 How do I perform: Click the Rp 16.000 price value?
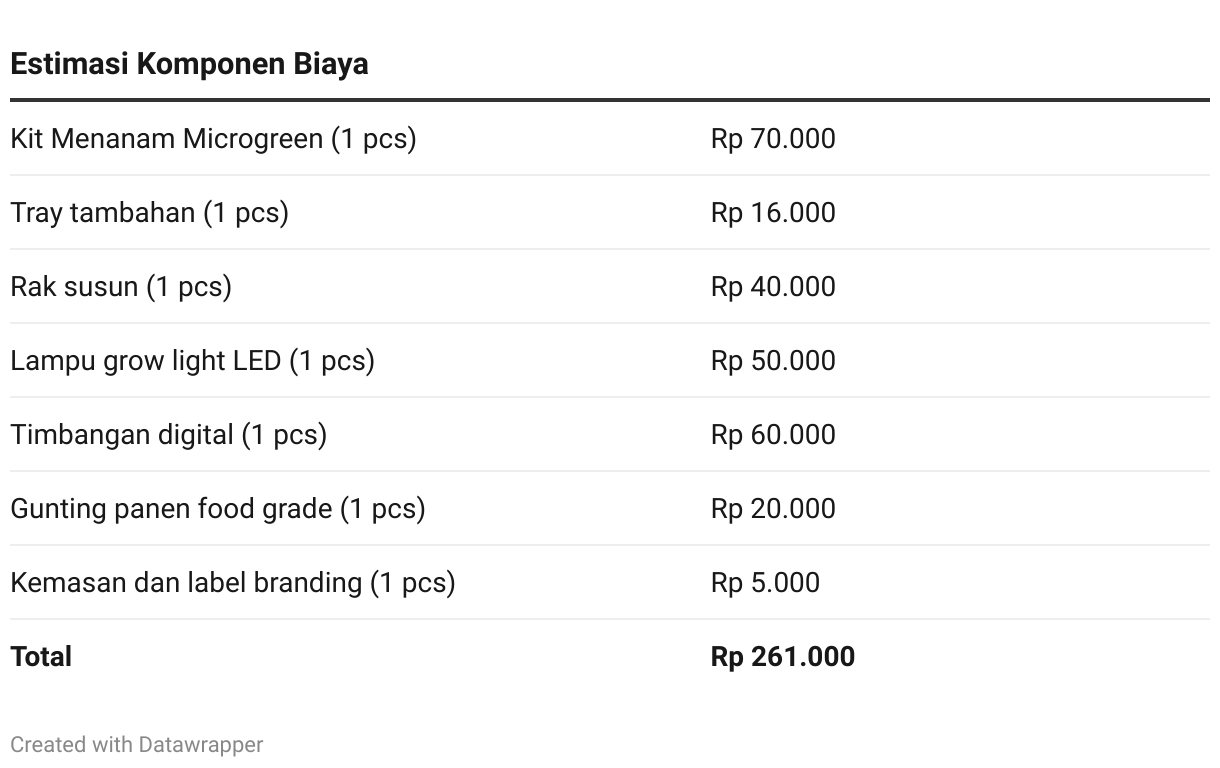coord(773,212)
